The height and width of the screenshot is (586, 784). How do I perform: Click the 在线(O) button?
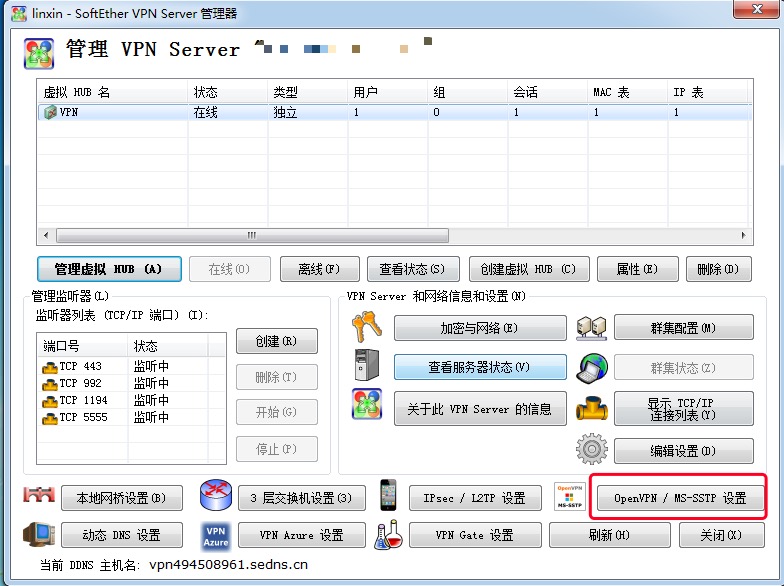[230, 270]
